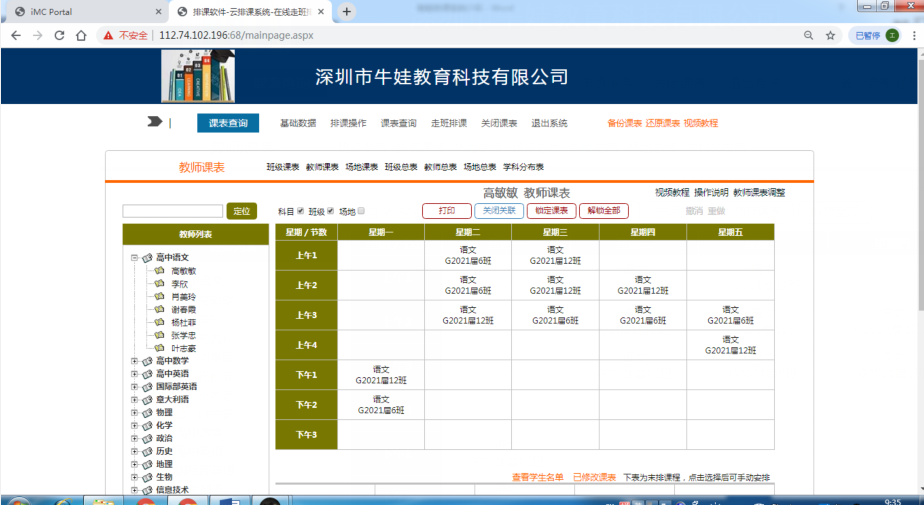
Task: Click the yellow icon beside teacher 李欣
Action: pos(159,283)
